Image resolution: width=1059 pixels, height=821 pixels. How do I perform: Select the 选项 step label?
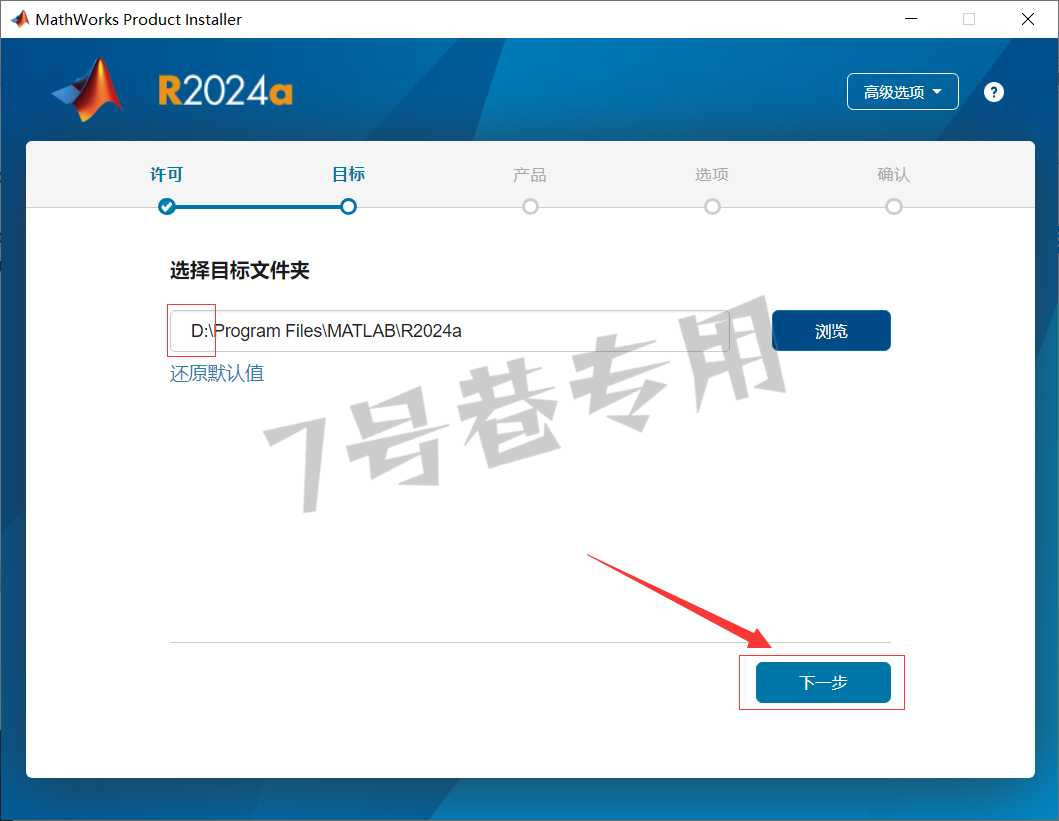coord(712,175)
